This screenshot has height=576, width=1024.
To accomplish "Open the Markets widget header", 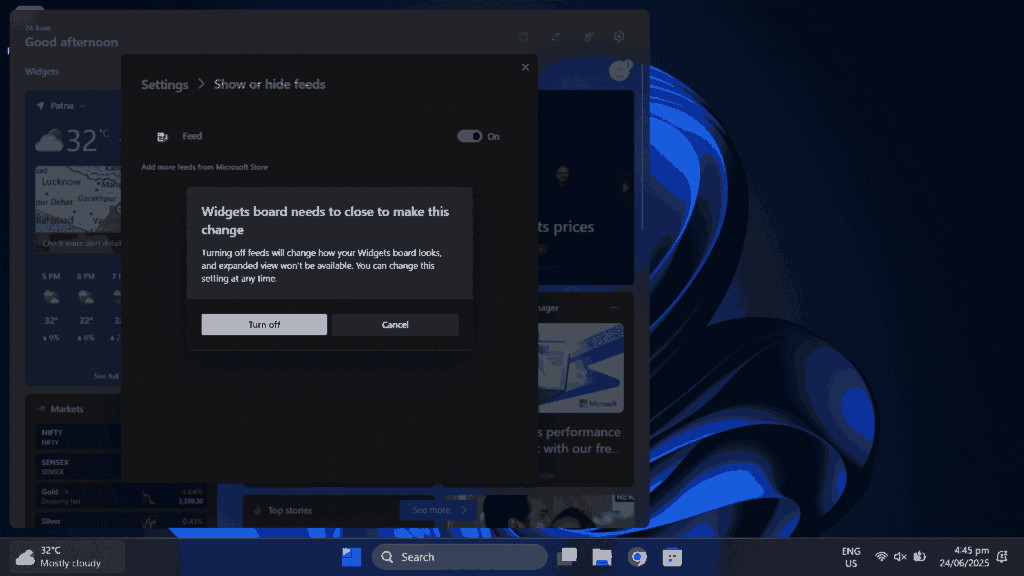I will pos(67,409).
